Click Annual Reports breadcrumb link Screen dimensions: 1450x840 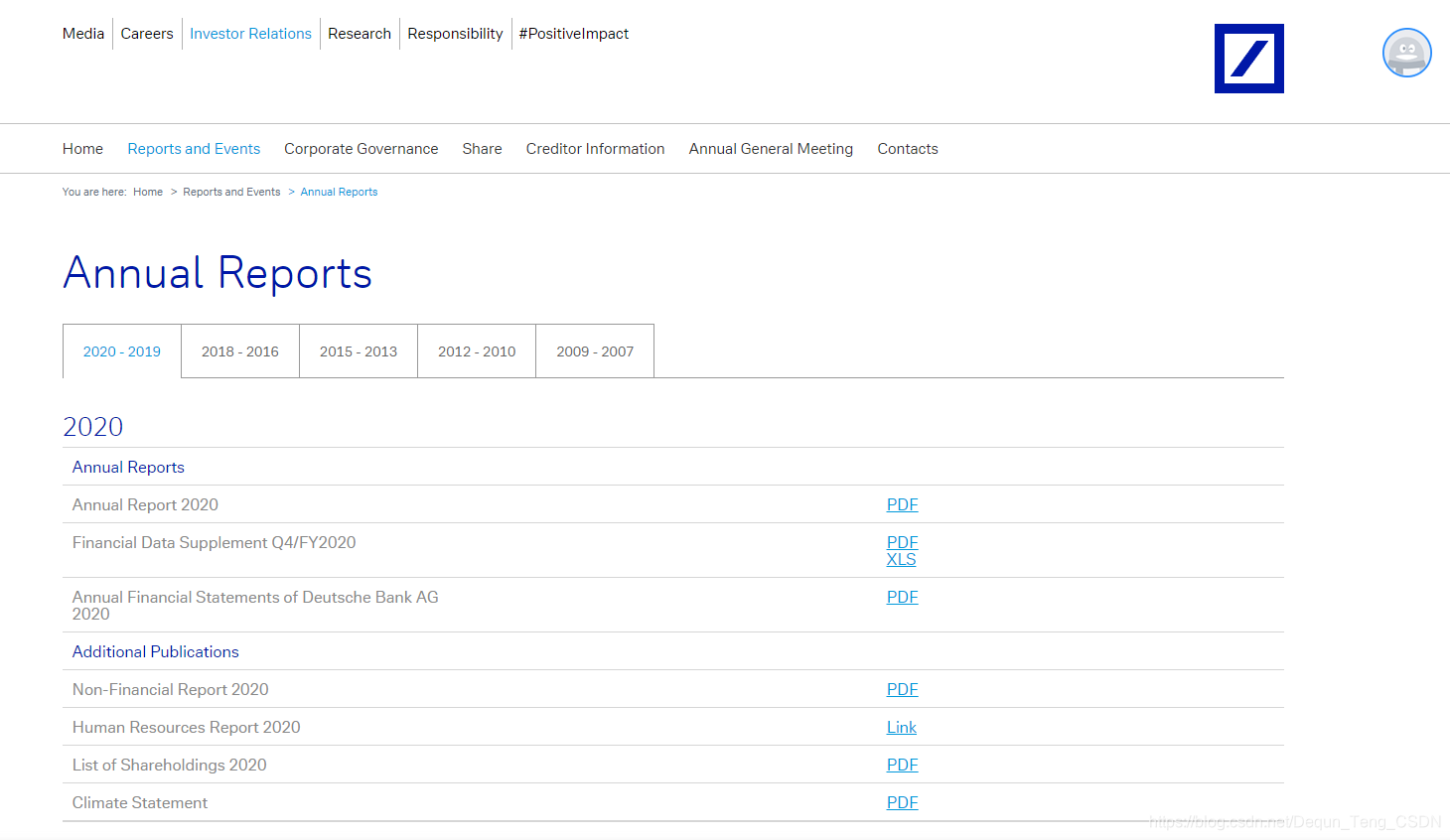[339, 192]
